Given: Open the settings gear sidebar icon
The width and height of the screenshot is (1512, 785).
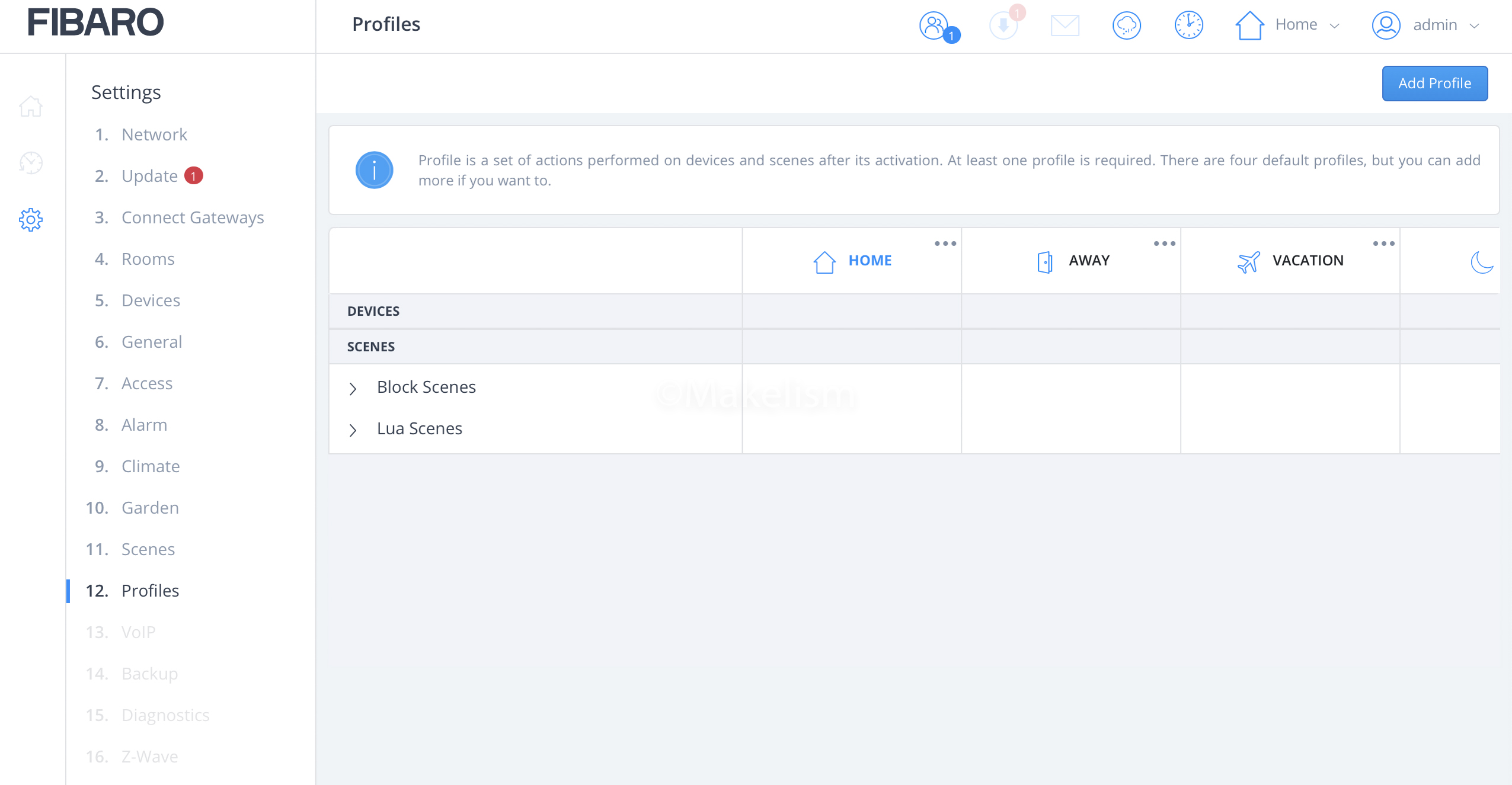Looking at the screenshot, I should click(31, 220).
